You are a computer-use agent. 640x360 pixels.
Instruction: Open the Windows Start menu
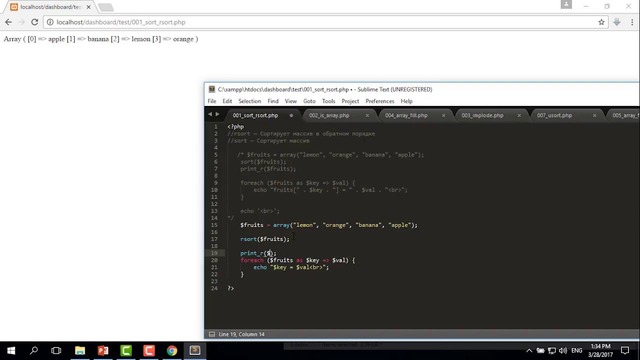click(11, 351)
